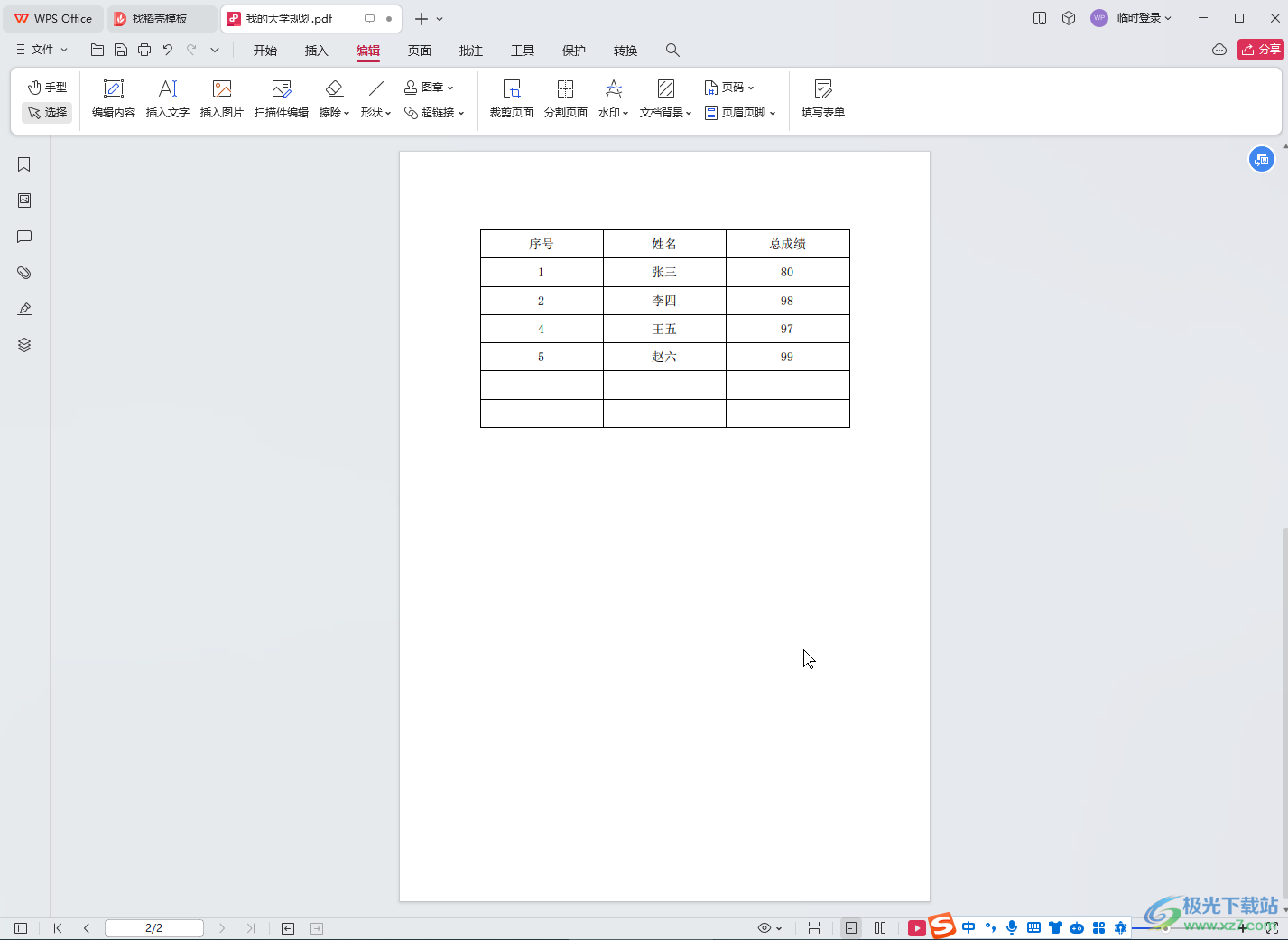Image resolution: width=1288 pixels, height=940 pixels.
Task: Switch to the 插入 ribbon tab
Action: click(x=317, y=51)
